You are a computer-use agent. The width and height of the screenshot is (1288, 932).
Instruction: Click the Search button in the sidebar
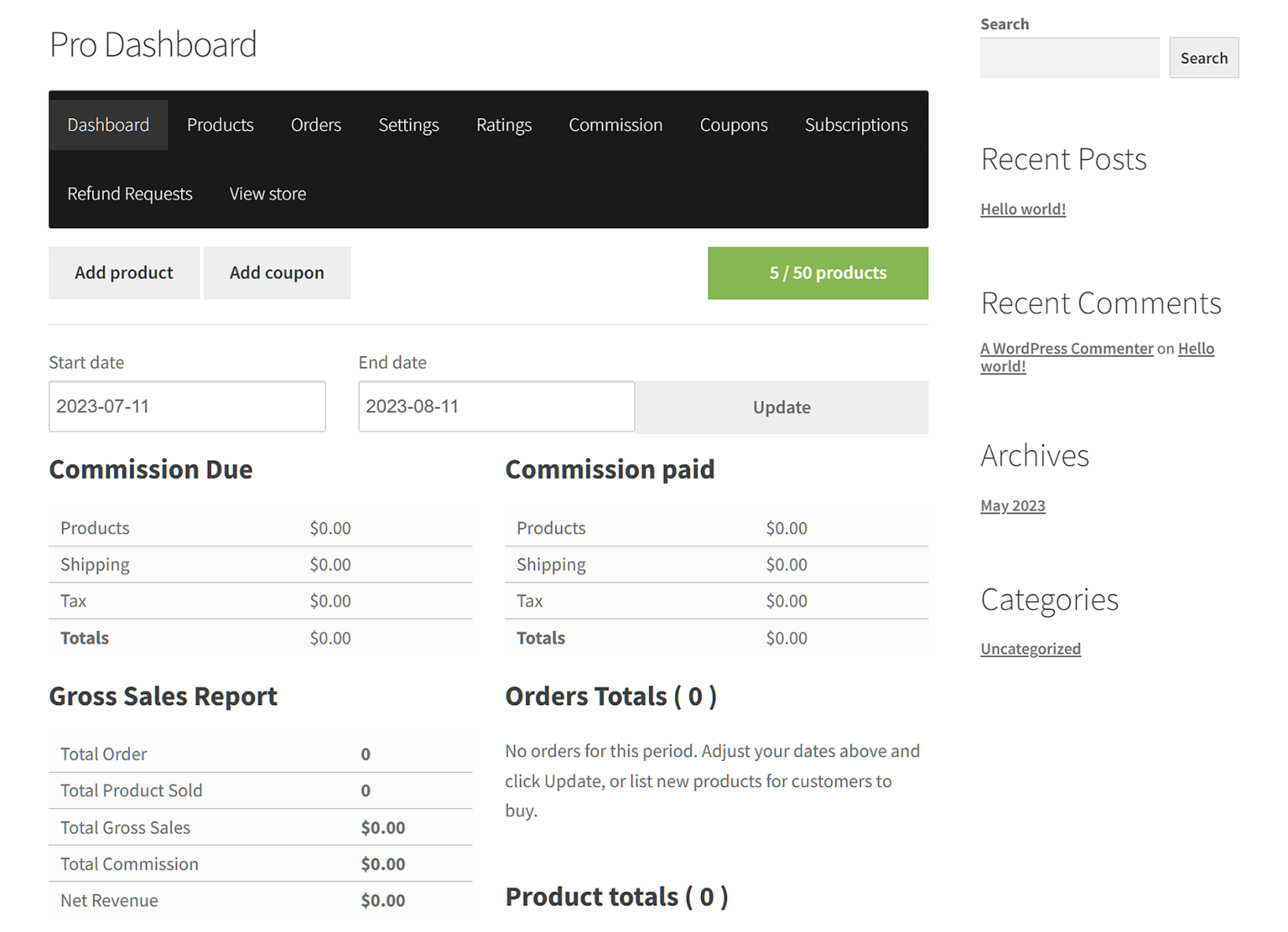(1203, 57)
